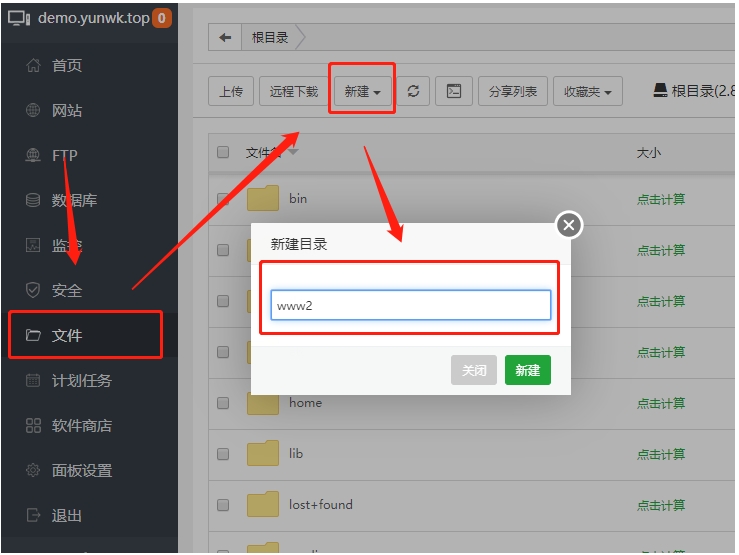Viewport: 739px width, 555px height.
Task: Go to 软件商店 in the sidebar
Action: click(x=82, y=425)
